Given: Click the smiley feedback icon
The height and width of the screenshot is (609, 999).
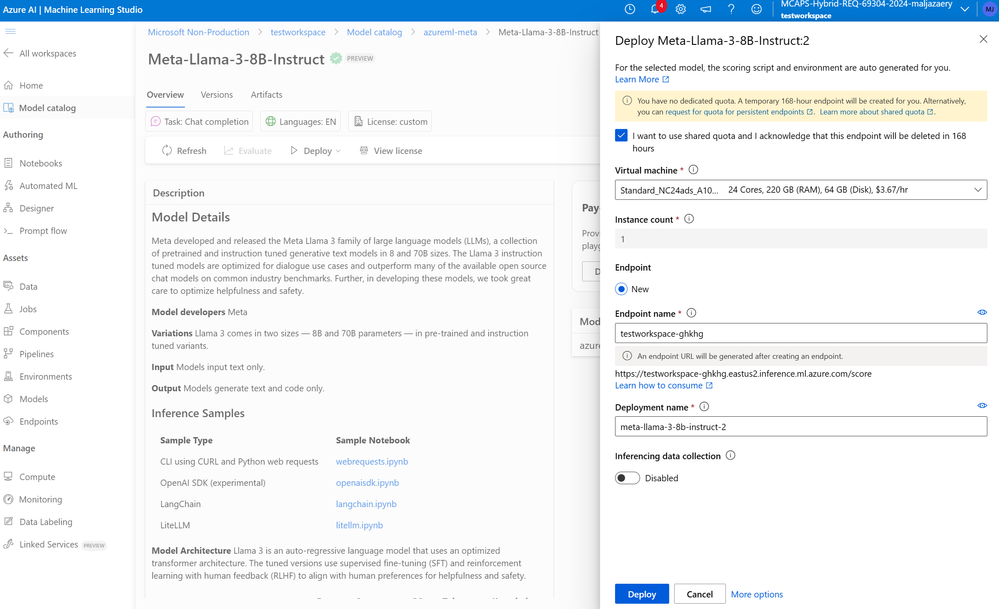Looking at the screenshot, I should 756,10.
